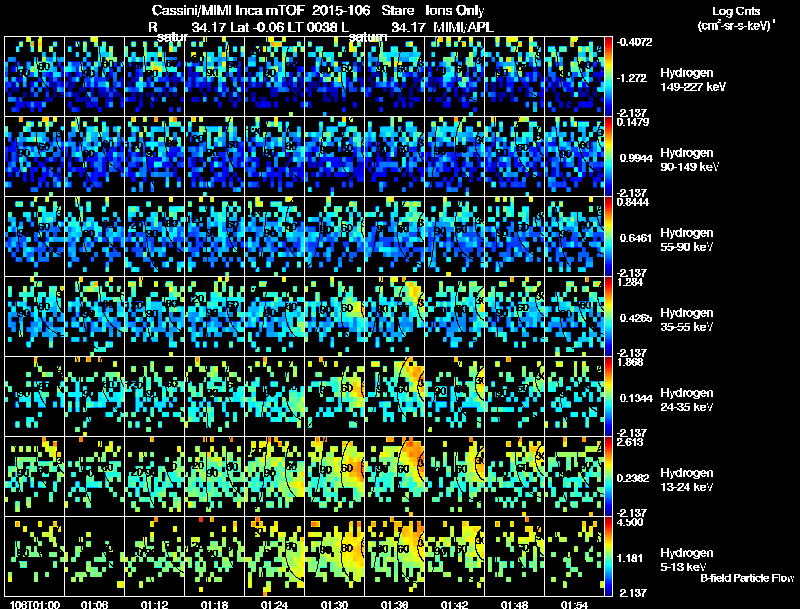Click the 01:36 time axis label
The image size is (800, 609).
pos(394,605)
